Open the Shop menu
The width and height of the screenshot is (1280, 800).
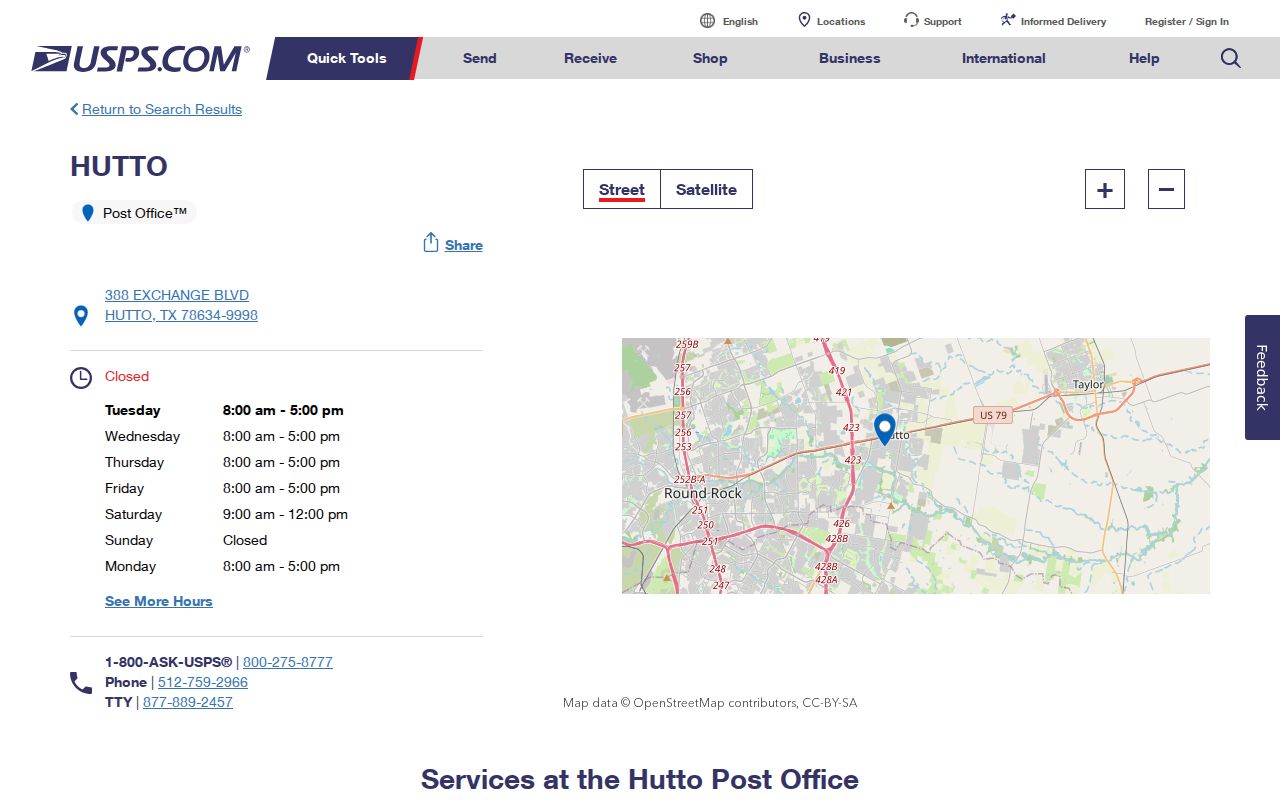click(x=710, y=58)
